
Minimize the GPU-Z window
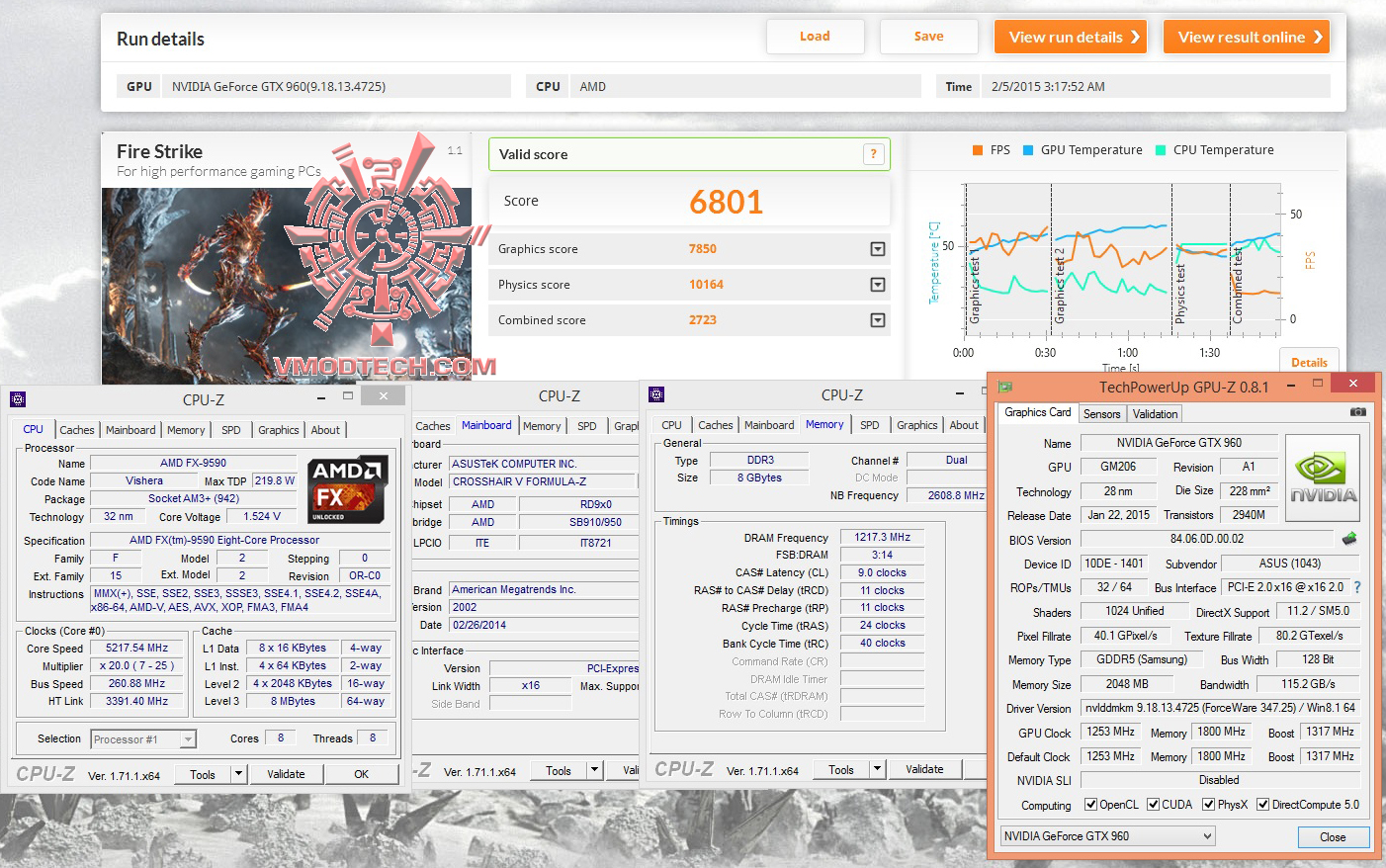pos(1291,385)
